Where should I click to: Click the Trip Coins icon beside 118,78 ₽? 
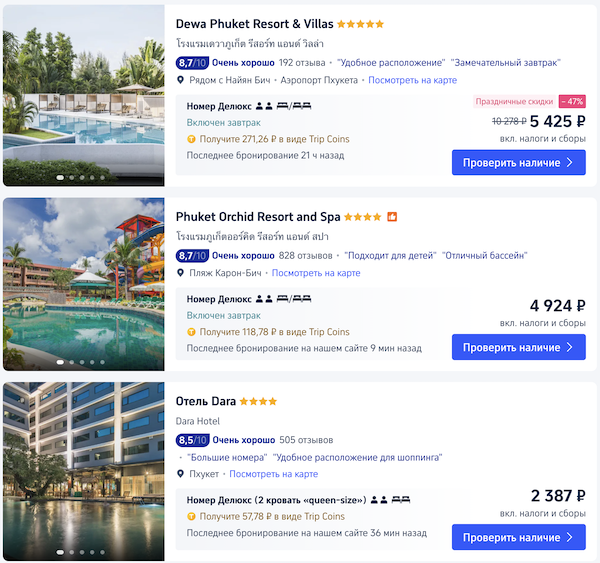pyautogui.click(x=191, y=332)
